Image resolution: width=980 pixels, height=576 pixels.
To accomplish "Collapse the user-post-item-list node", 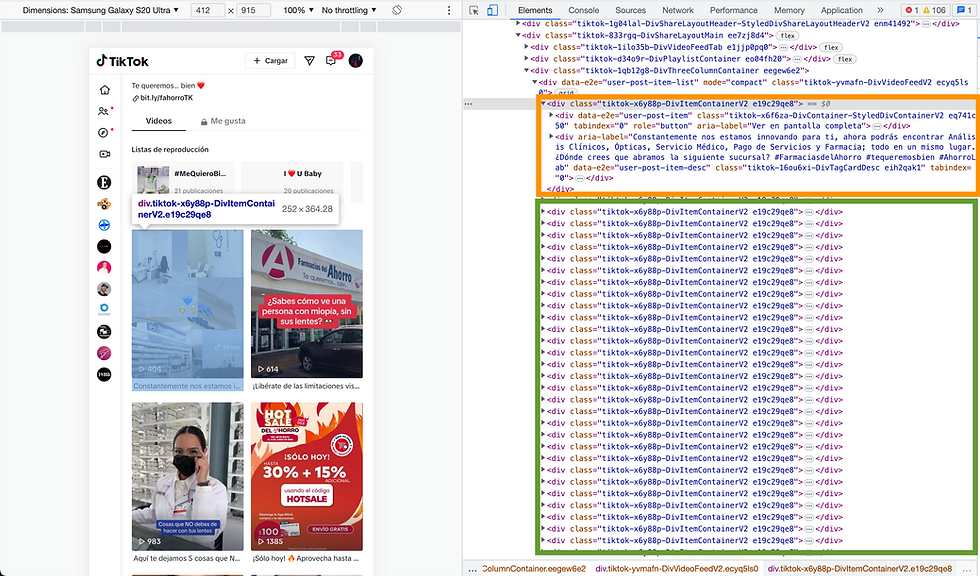I will pyautogui.click(x=534, y=82).
